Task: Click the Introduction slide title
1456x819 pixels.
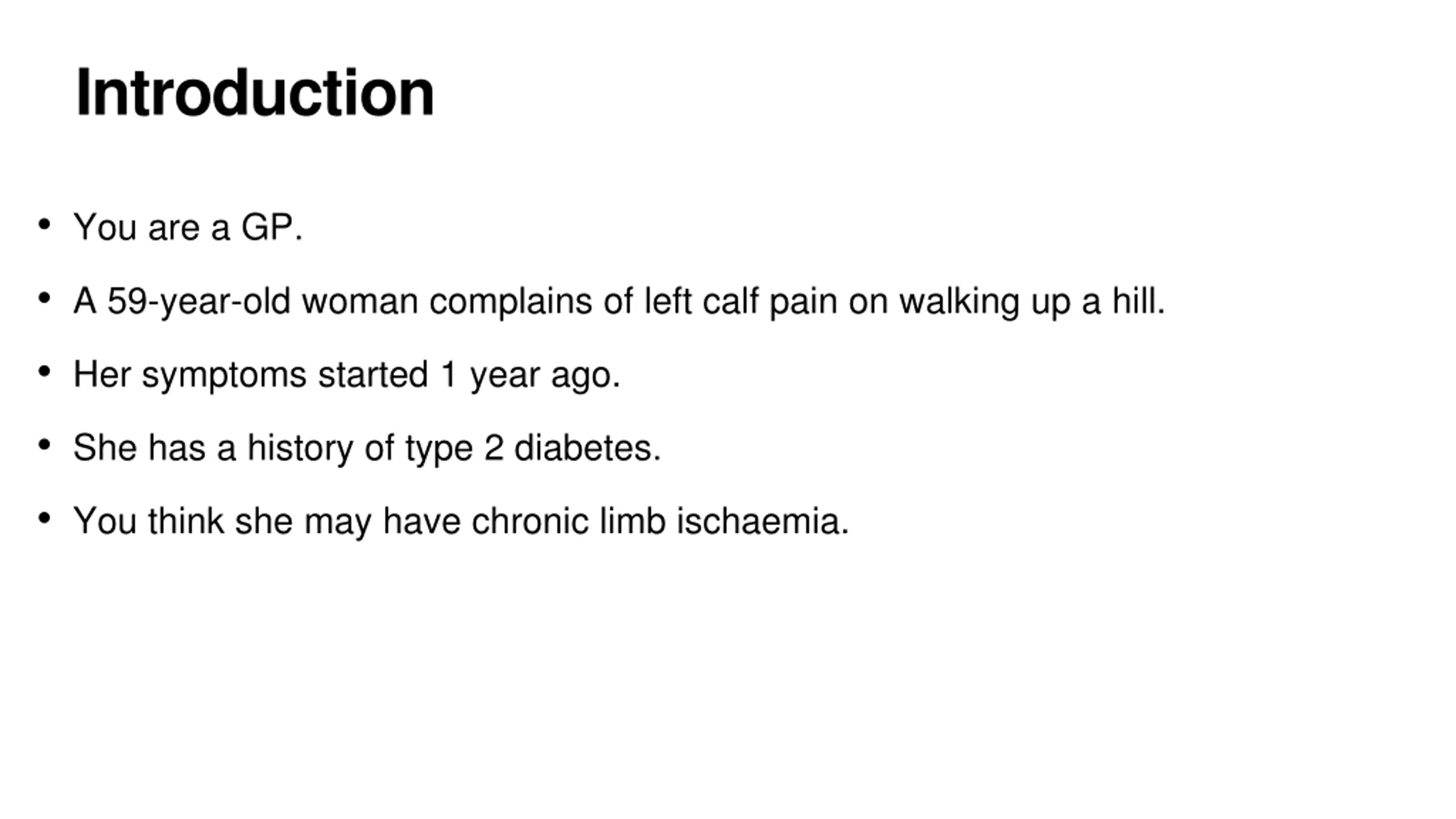Action: 255,93
